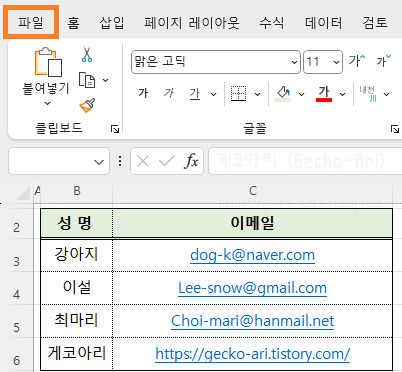Toggle bold 가 formatting
The image size is (402, 372).
143,93
